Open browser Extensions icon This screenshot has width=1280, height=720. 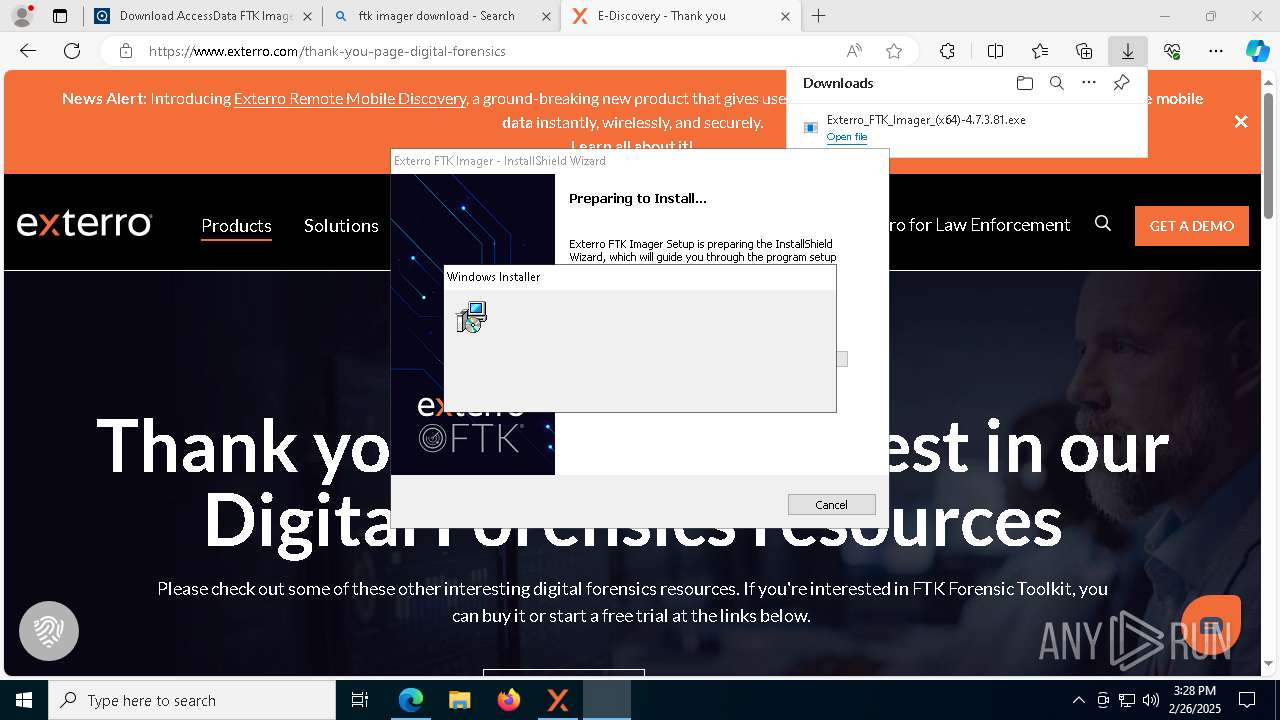(947, 51)
